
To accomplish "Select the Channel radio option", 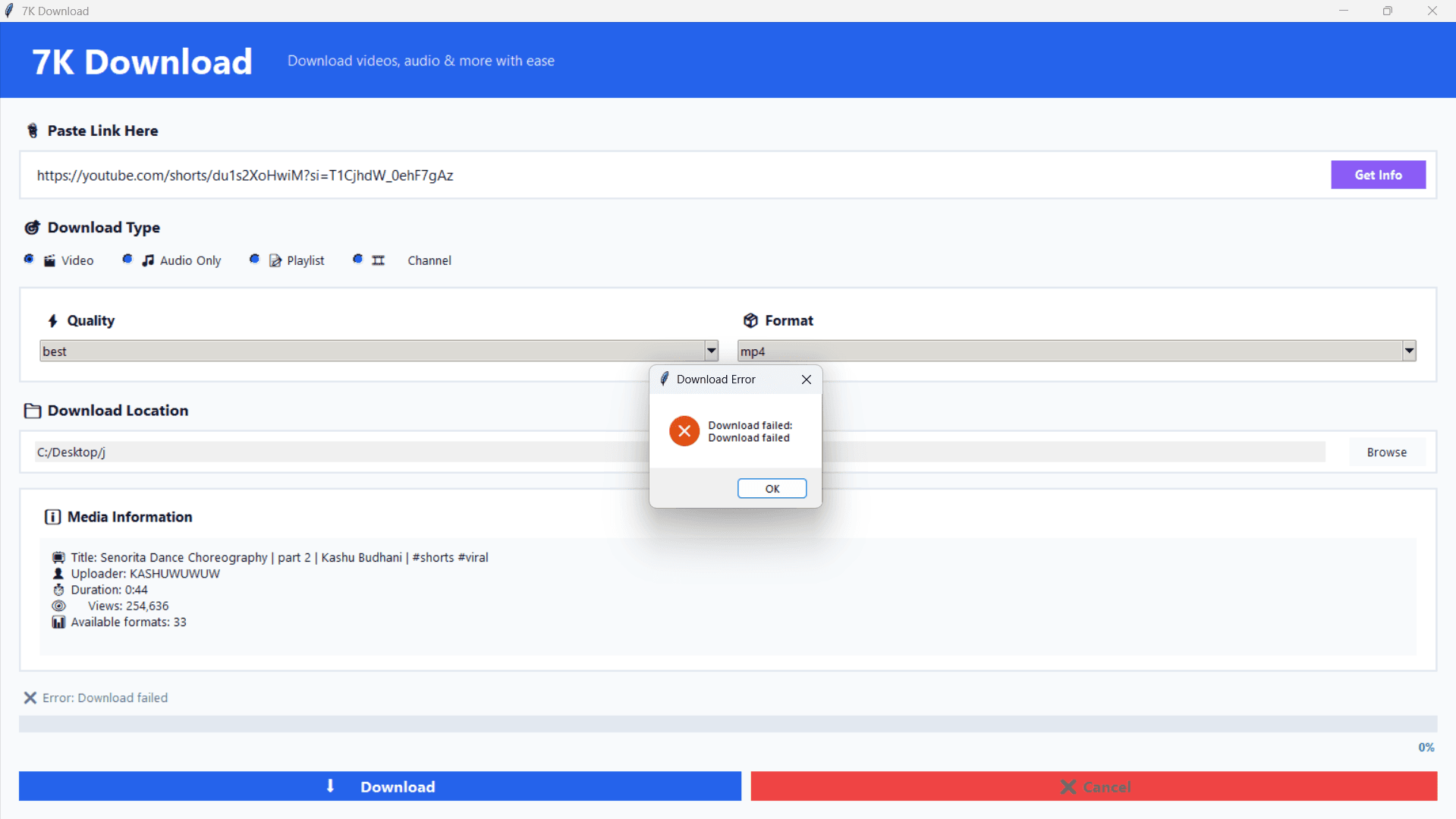I will click(x=358, y=260).
